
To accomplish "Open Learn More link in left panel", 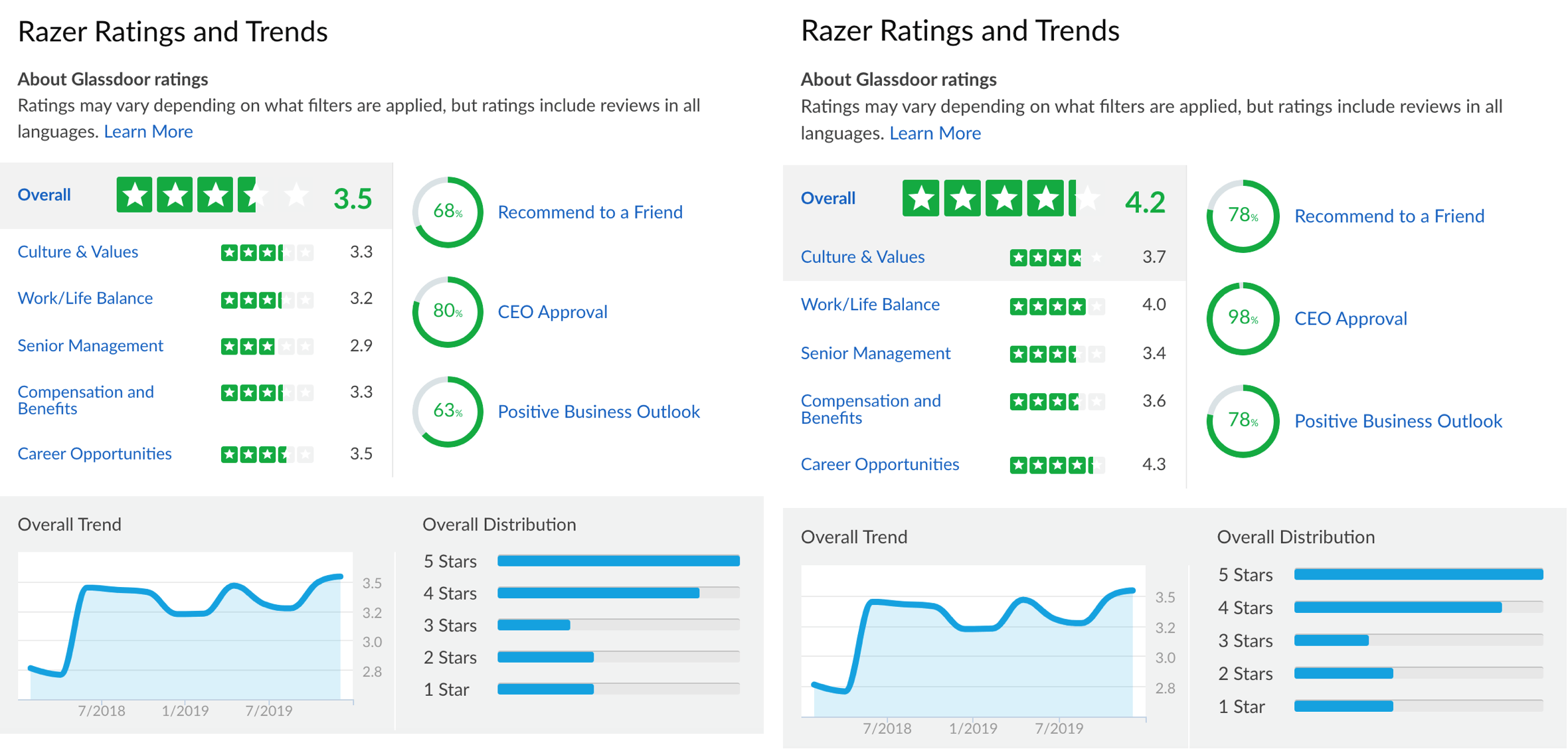I will point(148,131).
